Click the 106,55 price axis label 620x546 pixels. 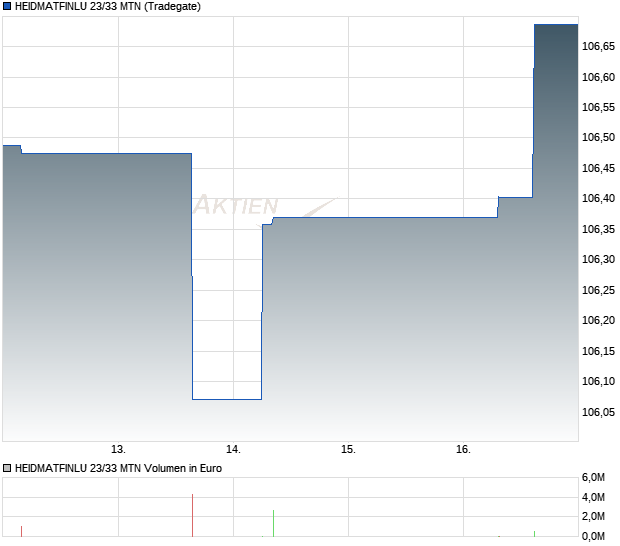[x=598, y=108]
